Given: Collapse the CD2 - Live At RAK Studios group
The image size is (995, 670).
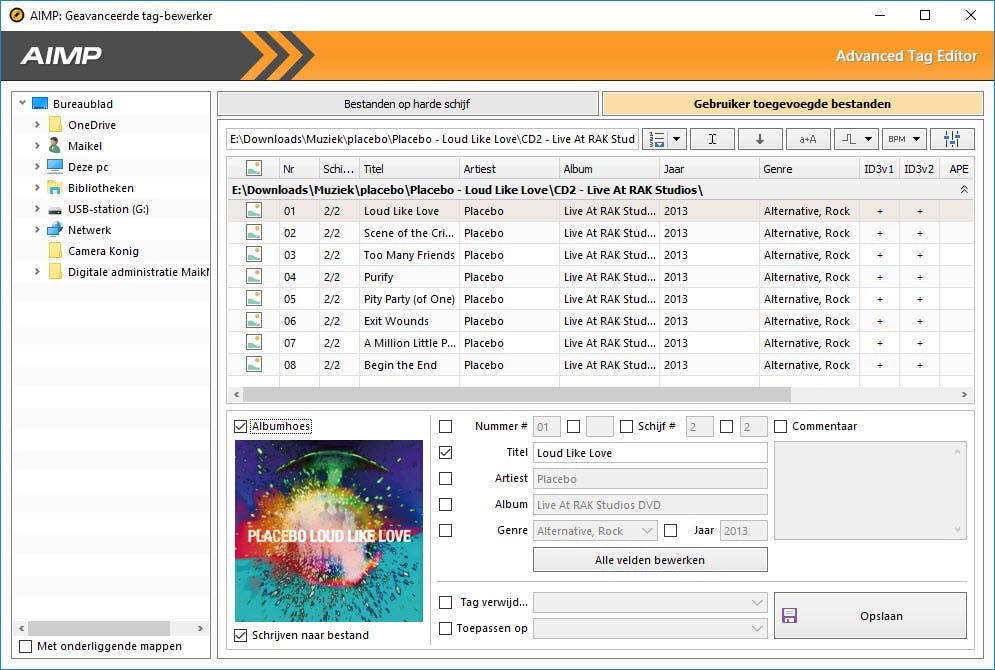Looking at the screenshot, I should pos(964,190).
